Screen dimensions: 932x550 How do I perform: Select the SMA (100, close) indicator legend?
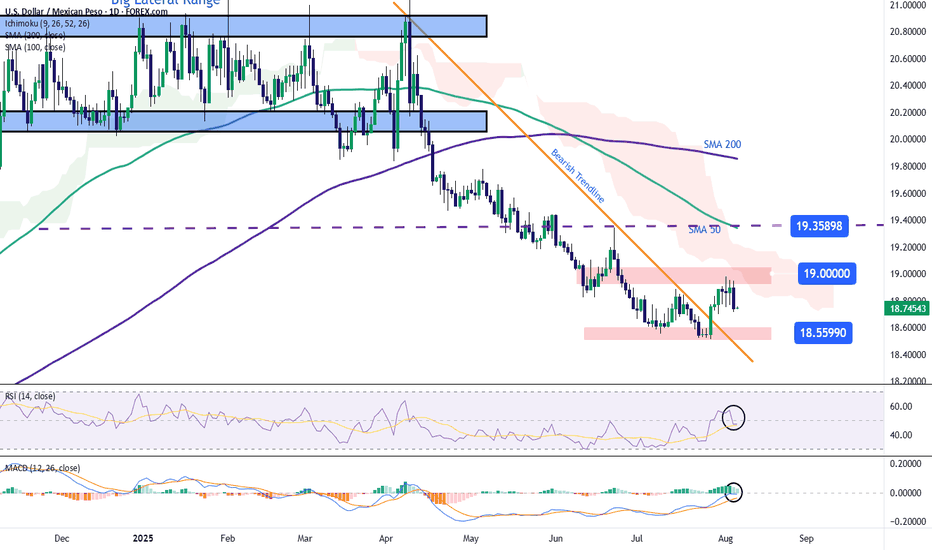pos(35,48)
